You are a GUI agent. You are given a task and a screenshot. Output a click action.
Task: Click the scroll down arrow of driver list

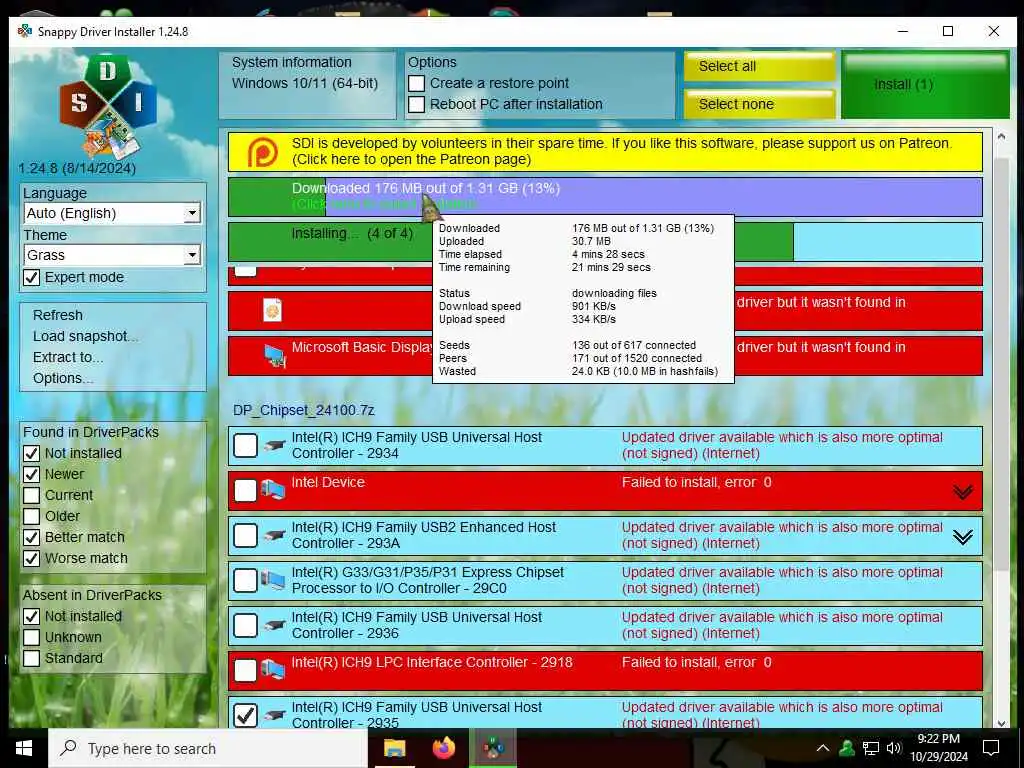point(1001,722)
